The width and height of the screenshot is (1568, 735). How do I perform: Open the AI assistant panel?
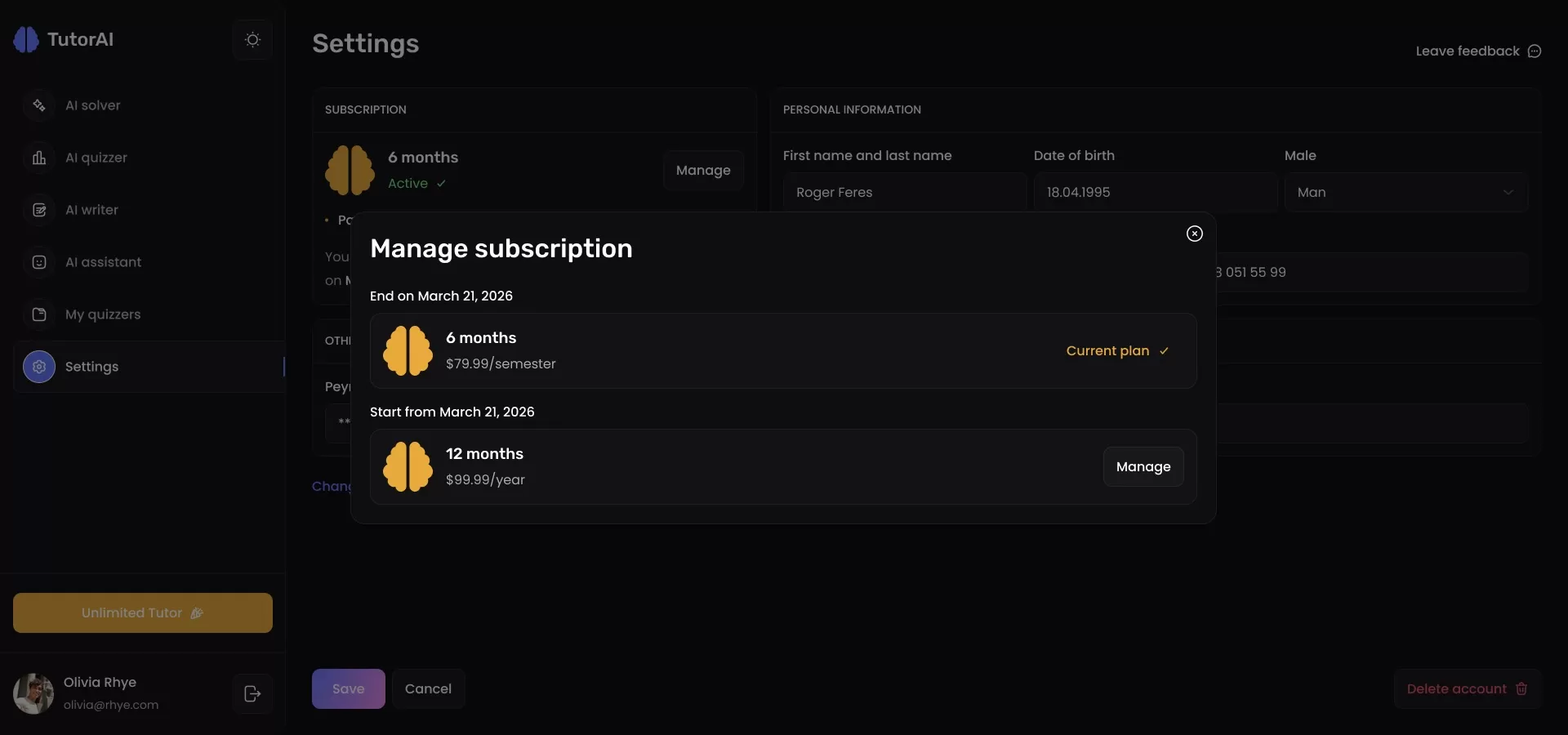click(103, 262)
